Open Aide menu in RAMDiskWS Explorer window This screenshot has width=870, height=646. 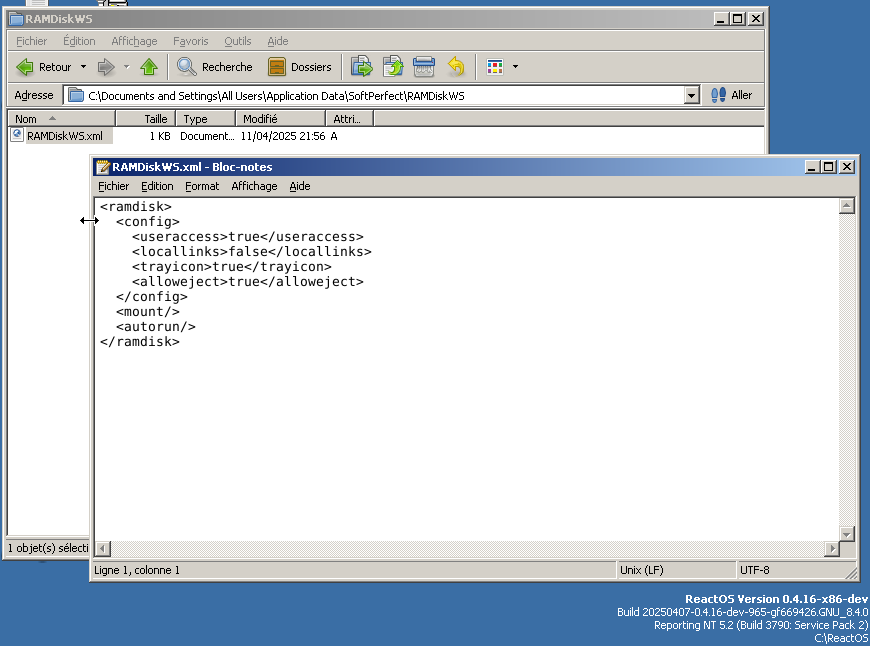point(277,41)
